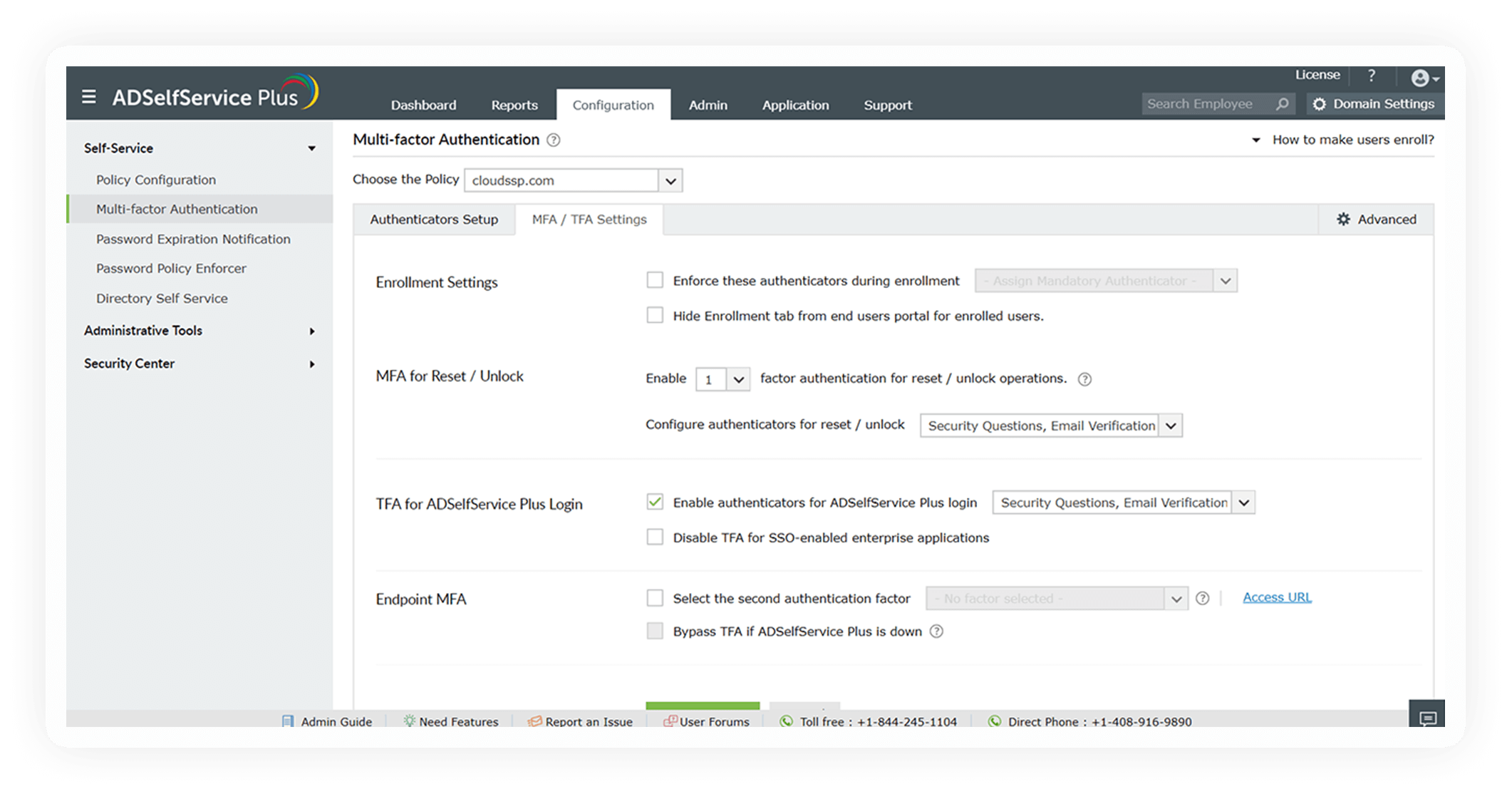This screenshot has height=794, width=1512.
Task: Select Multi-factor Authentication in sidebar
Action: (x=200, y=209)
